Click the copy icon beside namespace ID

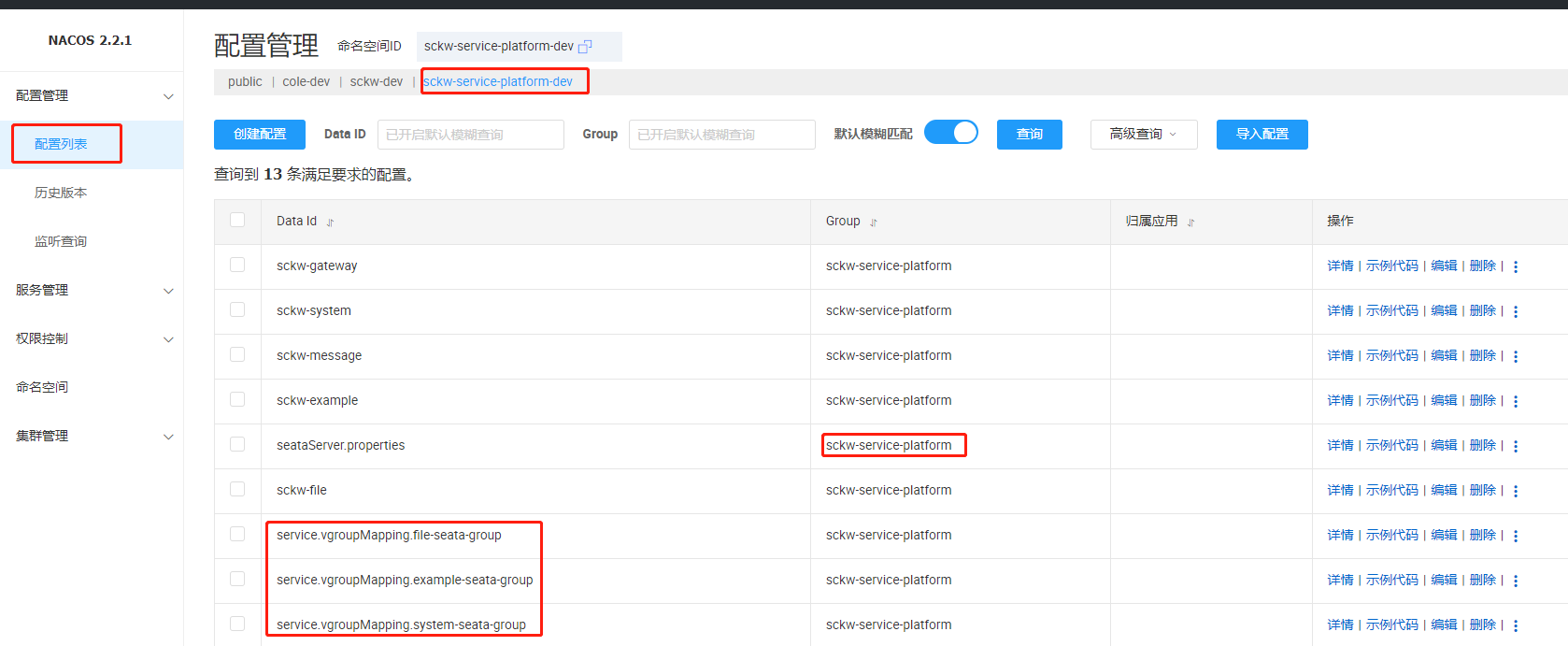pos(586,47)
